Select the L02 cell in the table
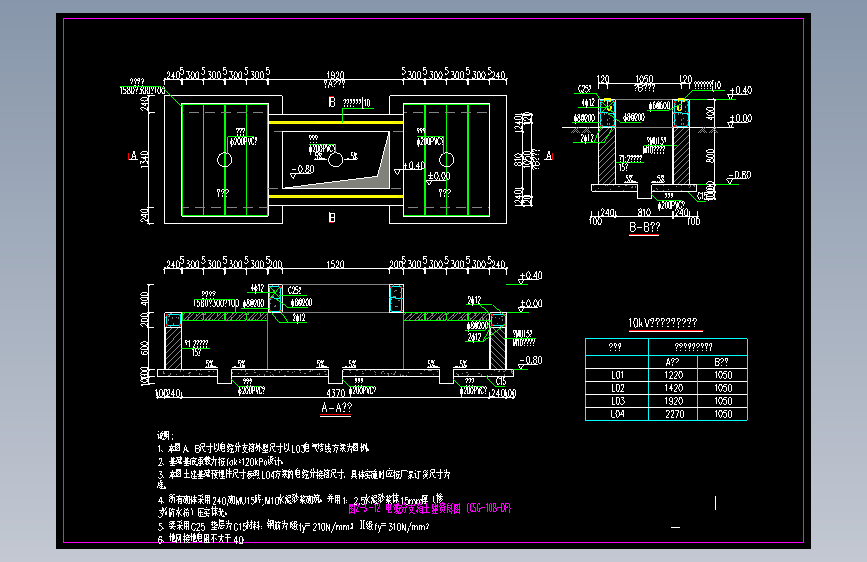Viewport: 867px width, 562px height. pos(617,388)
